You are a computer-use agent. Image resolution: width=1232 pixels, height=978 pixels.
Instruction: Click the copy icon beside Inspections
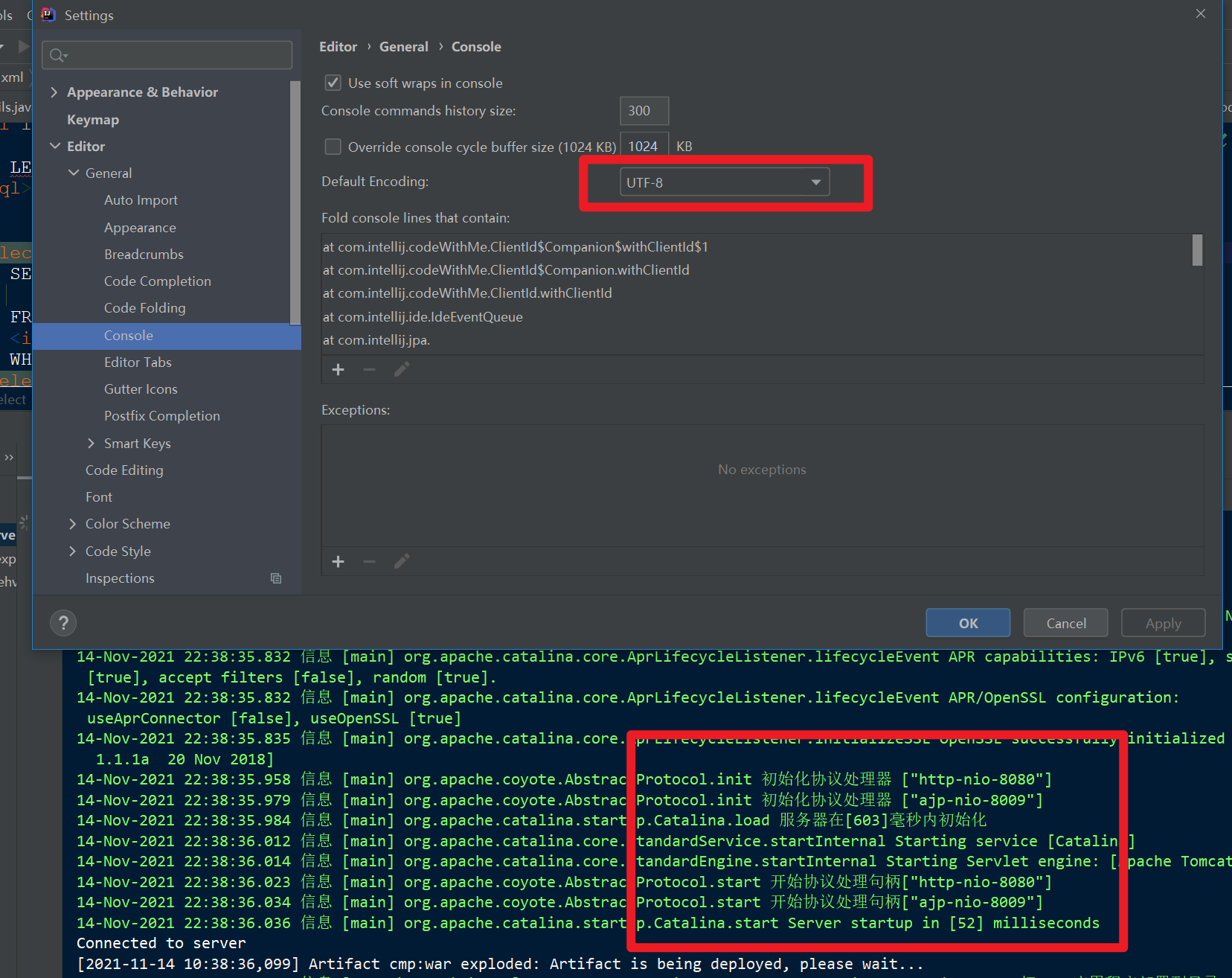276,578
